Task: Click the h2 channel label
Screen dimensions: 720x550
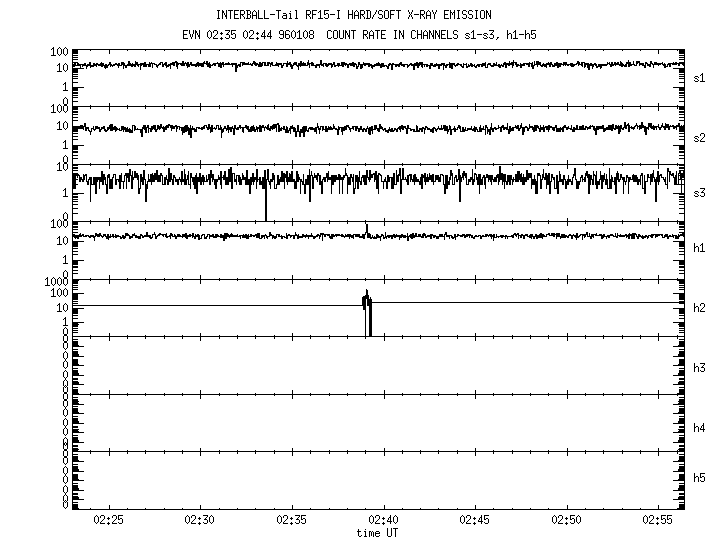Action: [700, 308]
